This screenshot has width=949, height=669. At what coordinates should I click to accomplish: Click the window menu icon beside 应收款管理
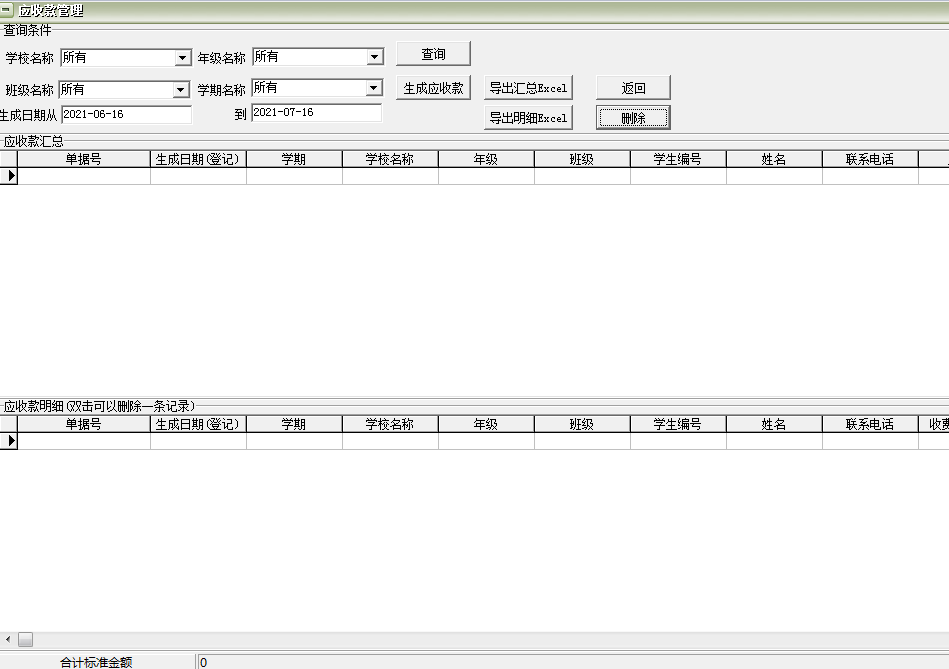tap(7, 10)
